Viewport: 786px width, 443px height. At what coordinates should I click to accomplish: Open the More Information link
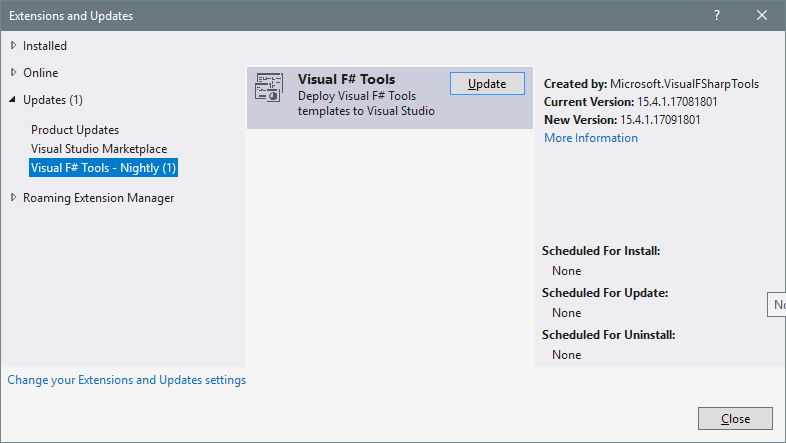pyautogui.click(x=591, y=138)
